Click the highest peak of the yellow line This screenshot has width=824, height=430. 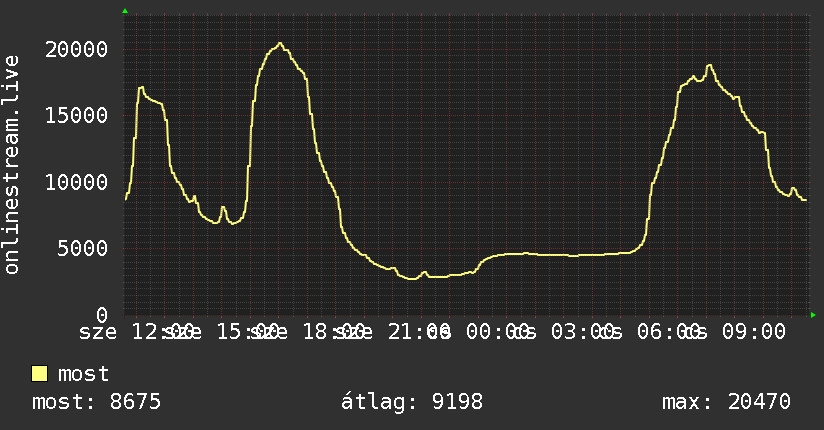[280, 44]
